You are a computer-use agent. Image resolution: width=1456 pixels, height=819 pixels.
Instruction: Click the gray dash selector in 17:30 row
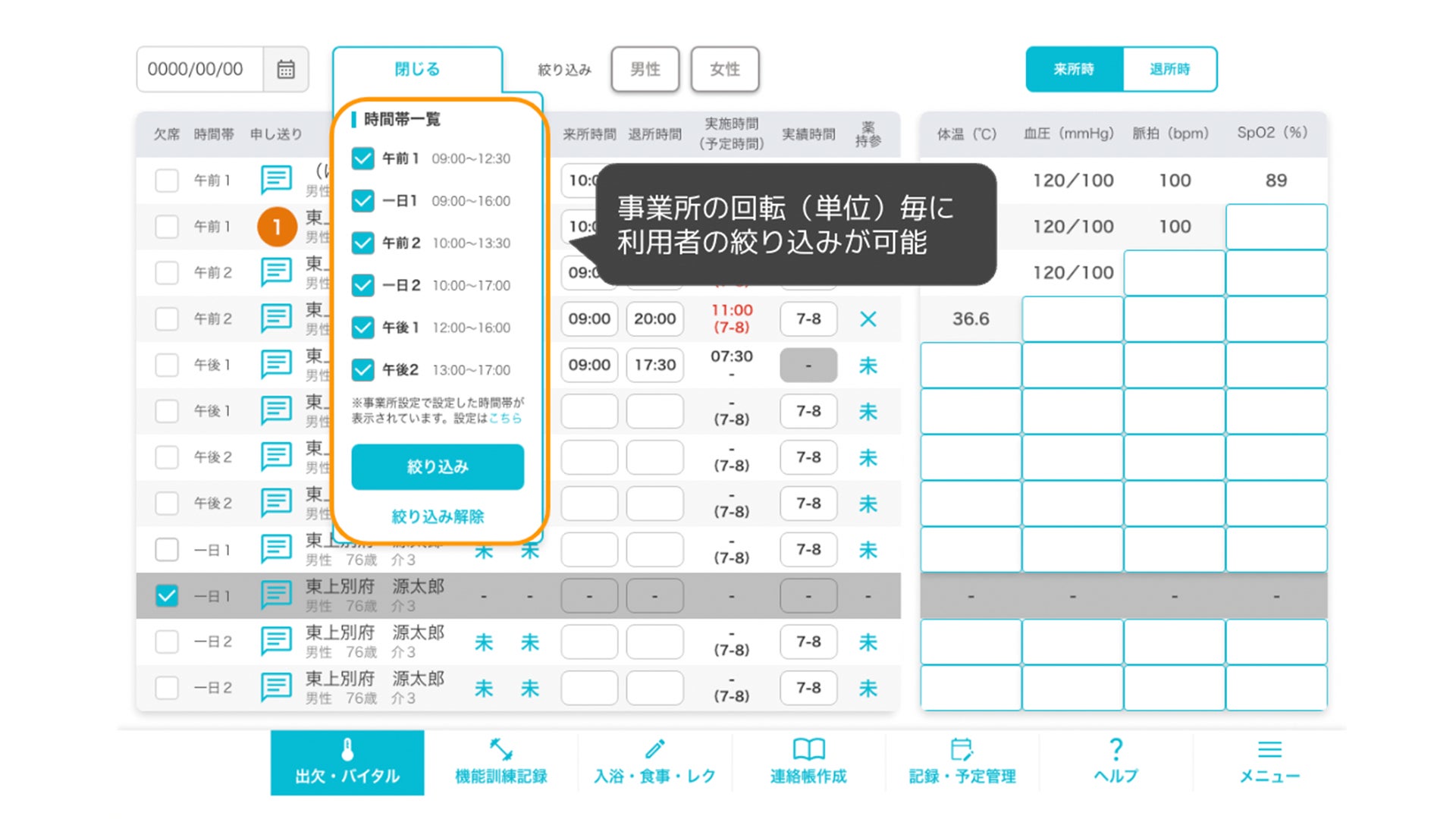tap(808, 366)
